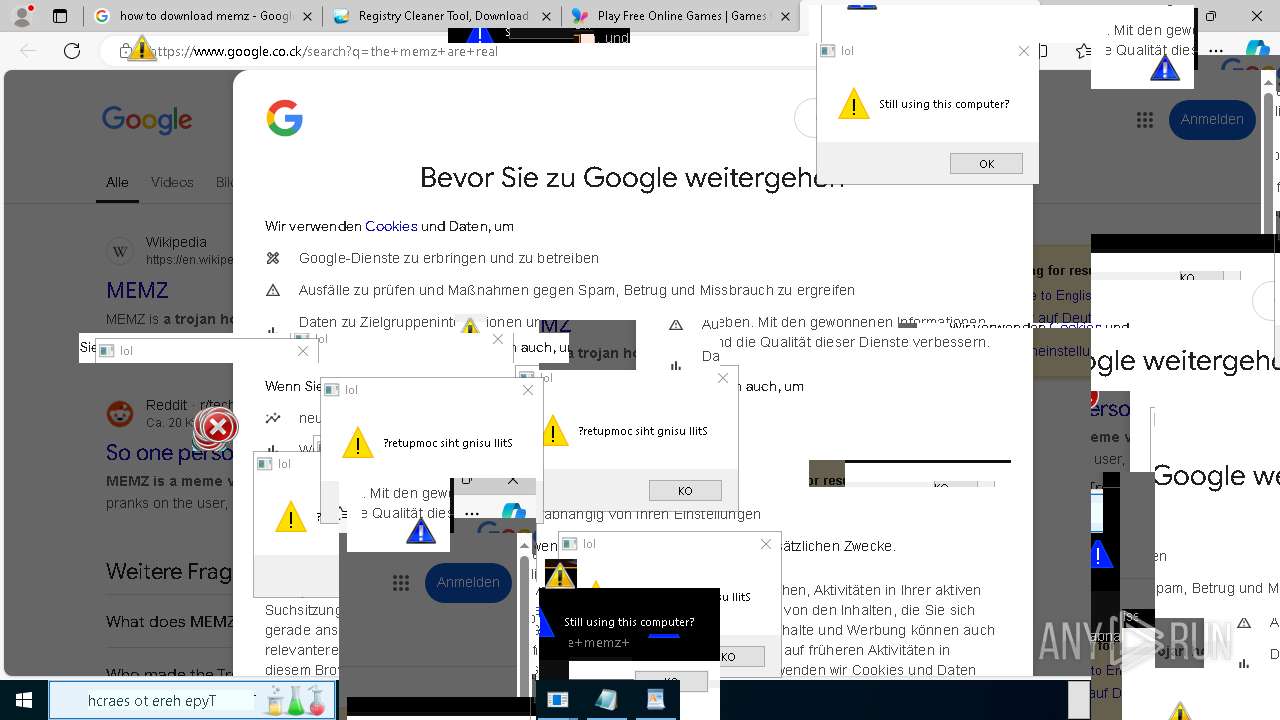Close the Play Free Online Games tab

click(x=786, y=16)
